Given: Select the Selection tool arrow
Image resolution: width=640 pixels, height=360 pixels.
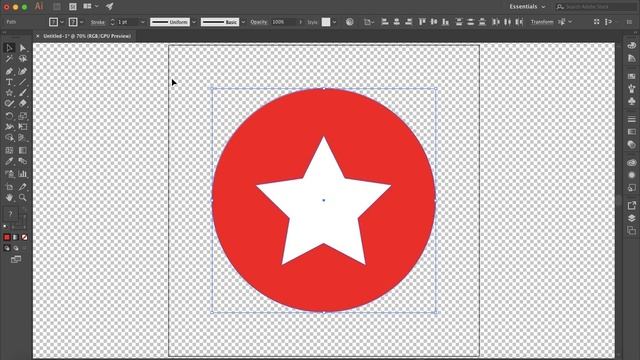Looking at the screenshot, I should (9, 48).
